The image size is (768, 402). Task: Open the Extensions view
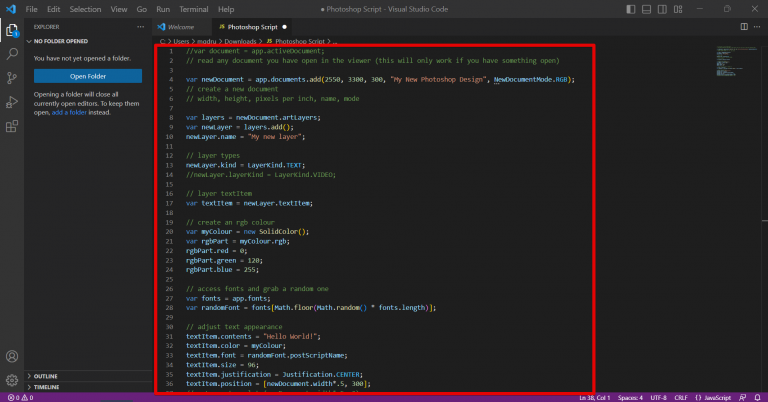[12, 127]
